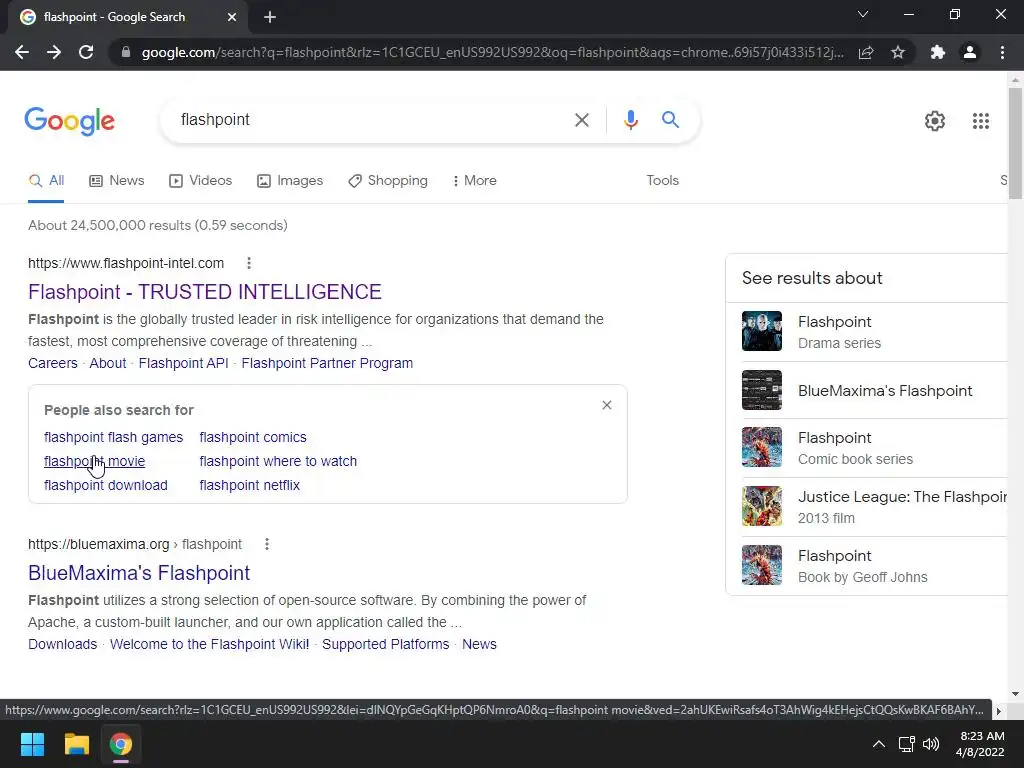Click the page vertical scrollbar thumb
Image resolution: width=1024 pixels, height=768 pixels.
point(1015,142)
